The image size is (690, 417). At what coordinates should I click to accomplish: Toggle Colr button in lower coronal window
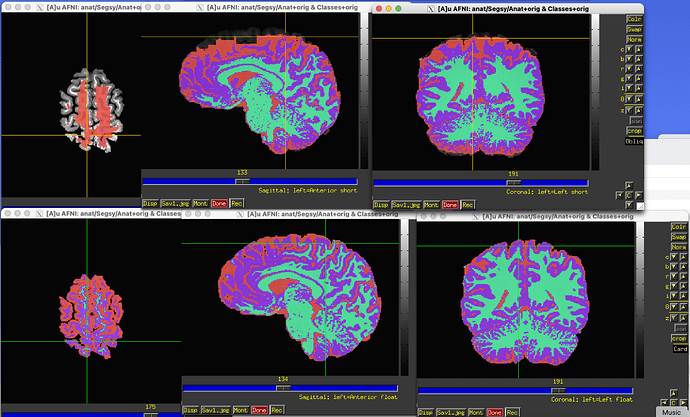tap(679, 227)
